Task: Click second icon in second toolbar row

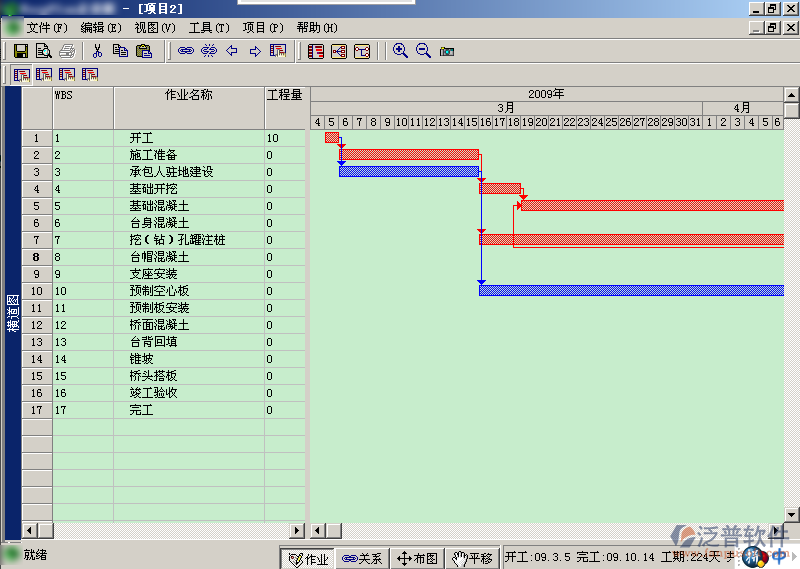Action: 44,75
